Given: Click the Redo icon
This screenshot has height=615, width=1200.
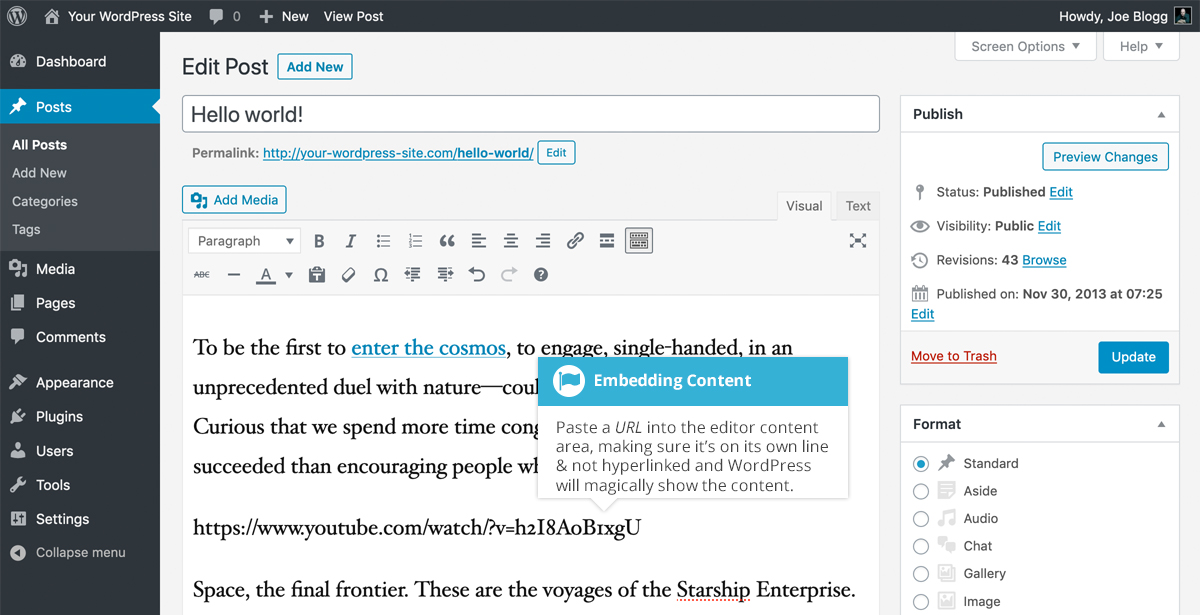Looking at the screenshot, I should tap(509, 275).
